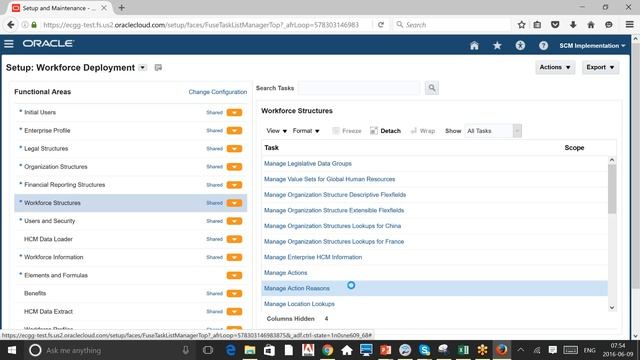Open Windows Start button
Image resolution: width=640 pixels, height=360 pixels.
[x=12, y=350]
